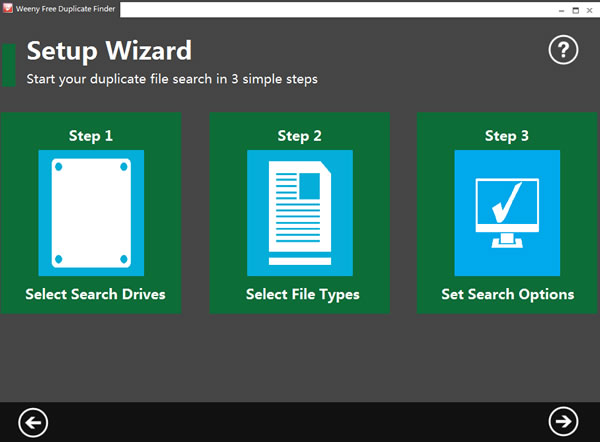Maximize the Duplicate Finder window
600x442 pixels.
point(573,9)
